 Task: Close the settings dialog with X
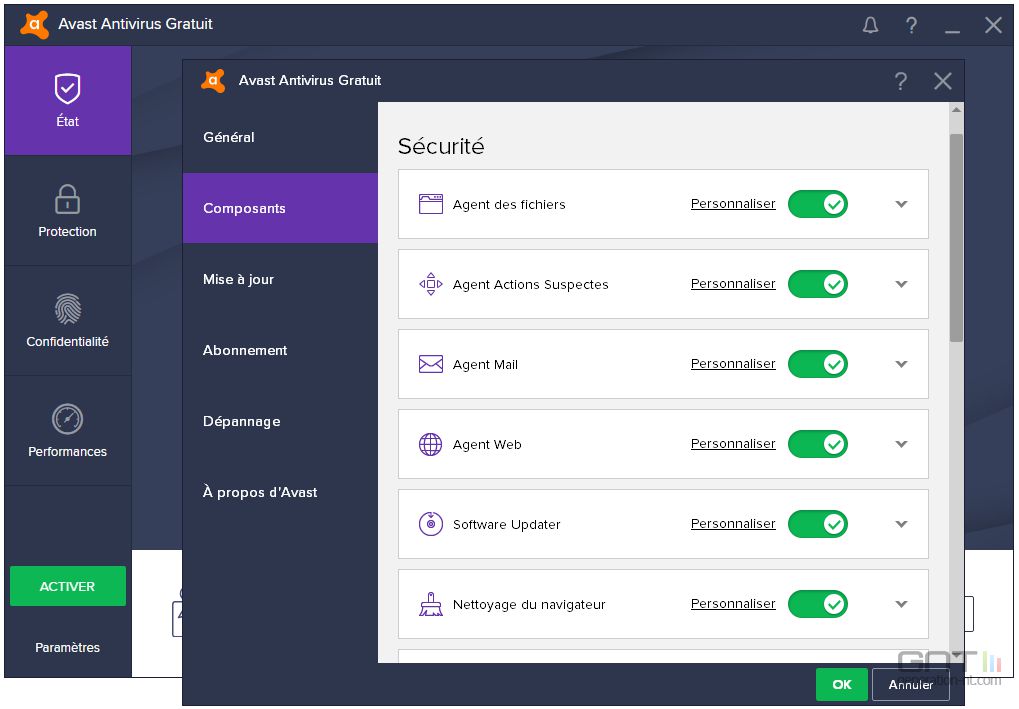[942, 81]
